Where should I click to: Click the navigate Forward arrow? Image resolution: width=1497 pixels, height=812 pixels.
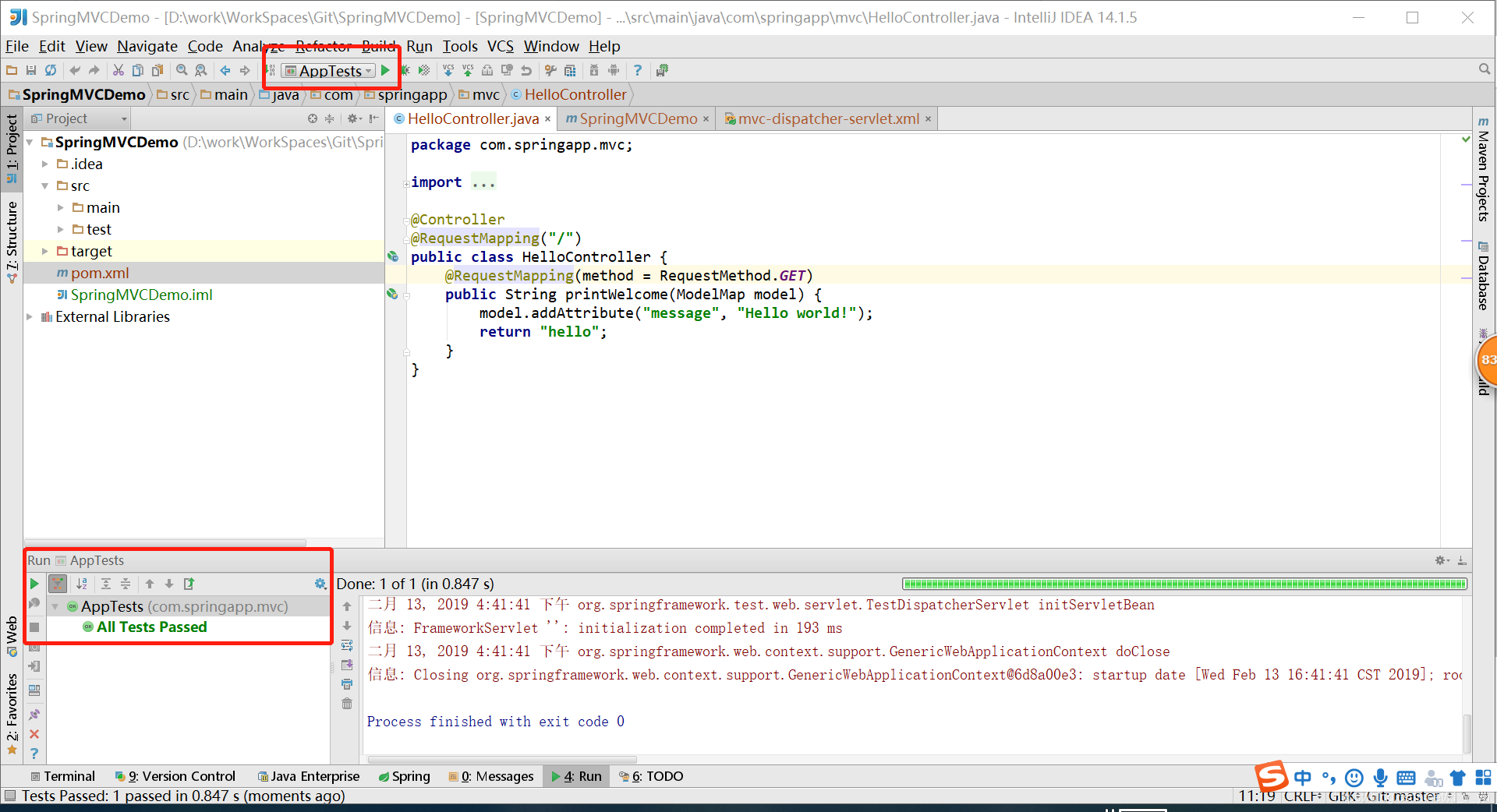[245, 70]
